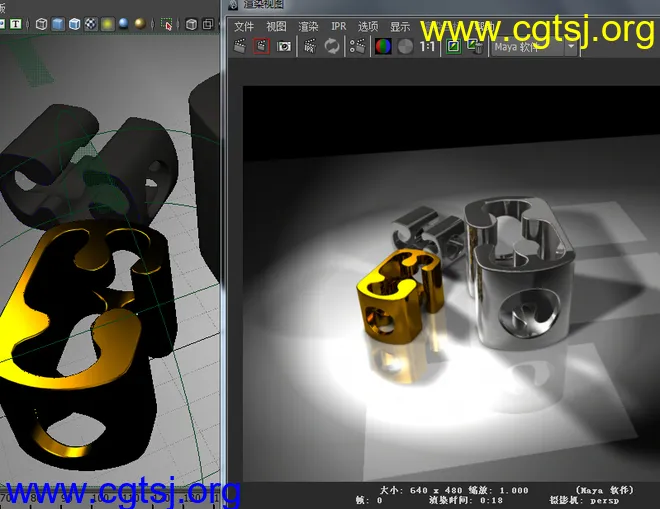
Task: Open the 文件 menu in Render View
Action: (x=244, y=27)
